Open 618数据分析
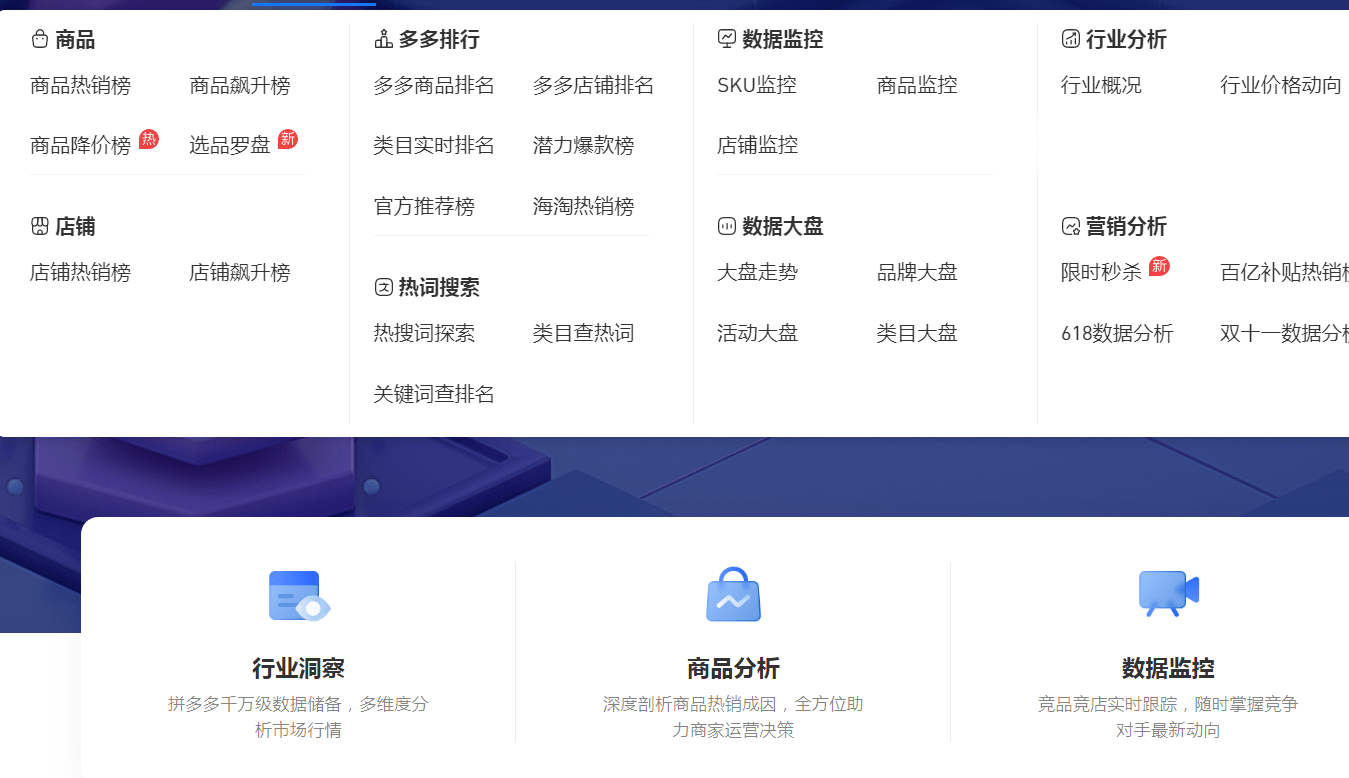1349x778 pixels. (1117, 334)
